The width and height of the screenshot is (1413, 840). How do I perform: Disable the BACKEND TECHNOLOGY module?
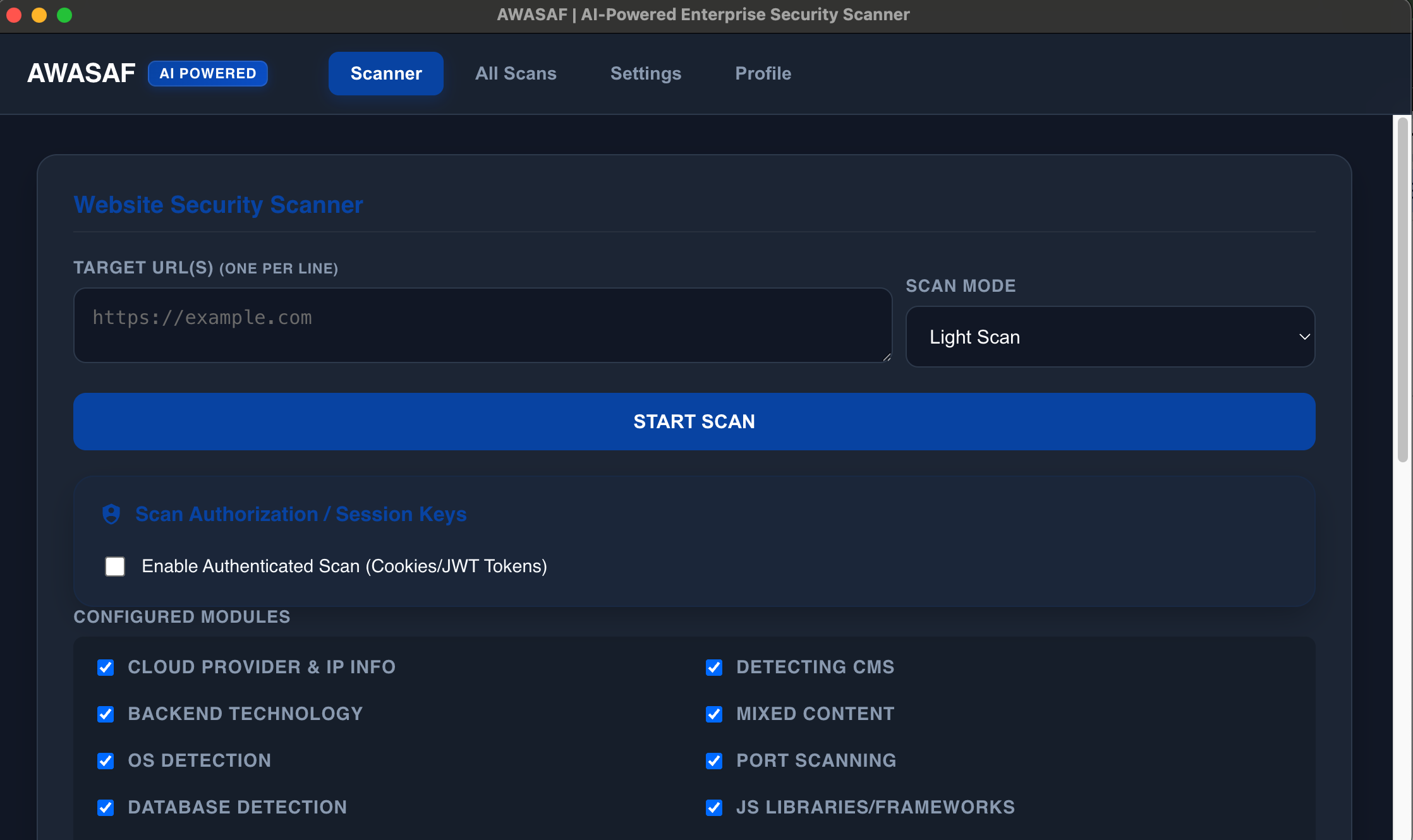click(x=105, y=714)
